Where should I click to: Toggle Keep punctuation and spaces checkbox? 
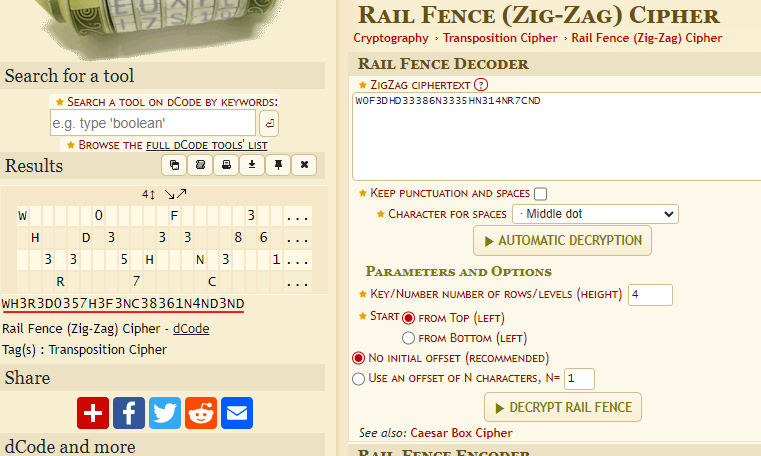coord(540,194)
